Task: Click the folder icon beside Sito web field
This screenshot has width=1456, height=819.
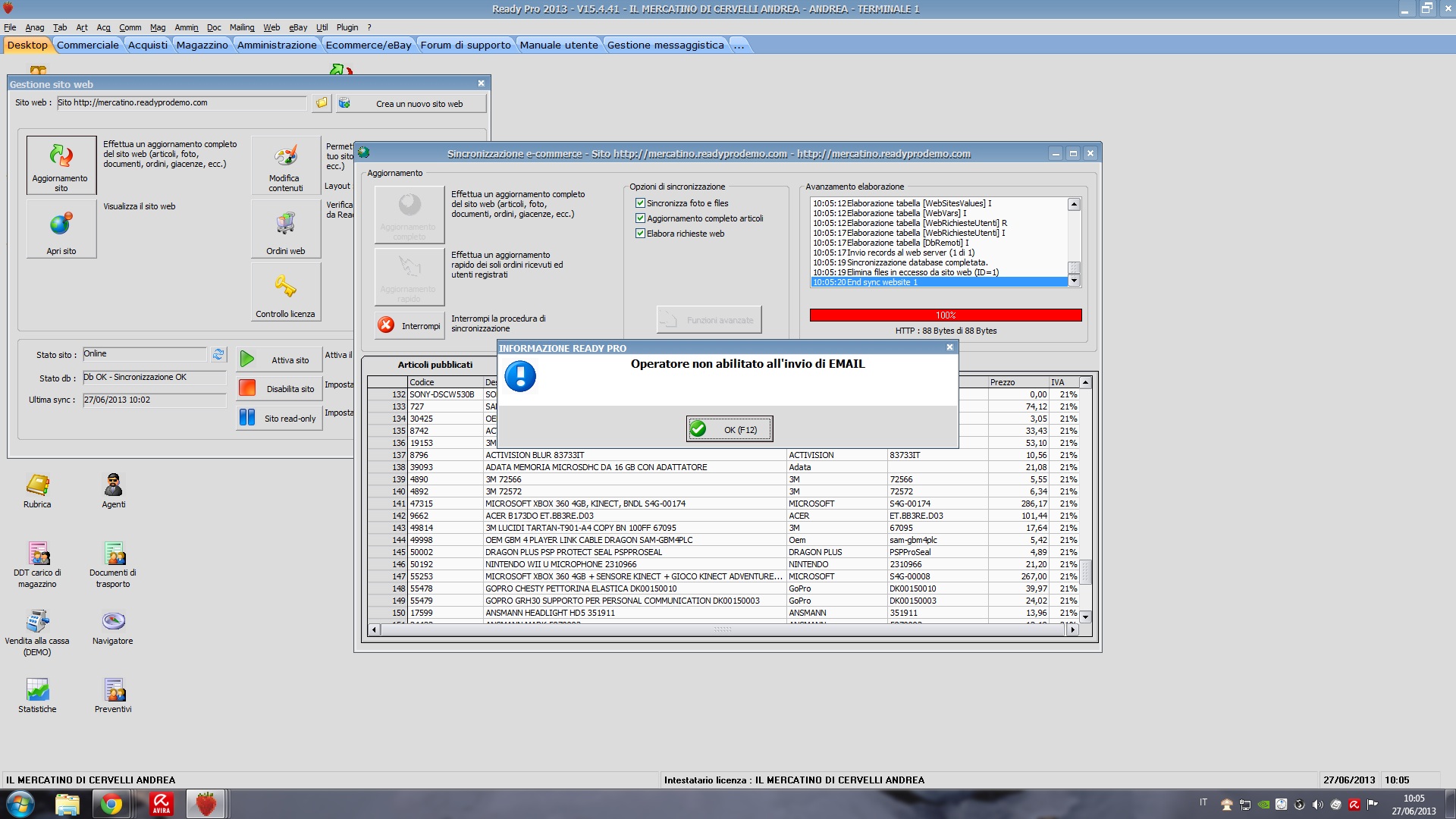Action: pyautogui.click(x=322, y=103)
